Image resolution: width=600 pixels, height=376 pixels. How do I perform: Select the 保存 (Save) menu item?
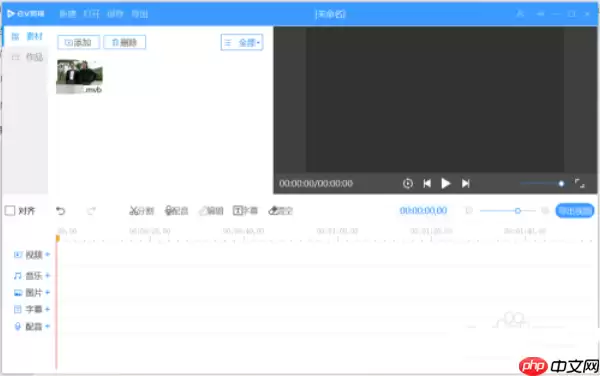(115, 14)
